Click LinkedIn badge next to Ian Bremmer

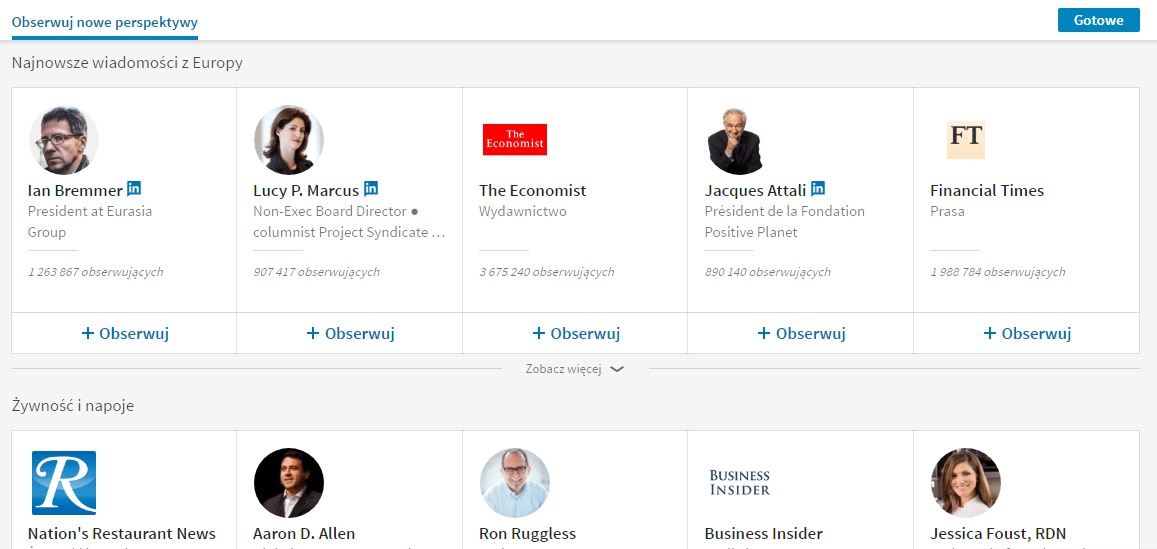coord(134,188)
